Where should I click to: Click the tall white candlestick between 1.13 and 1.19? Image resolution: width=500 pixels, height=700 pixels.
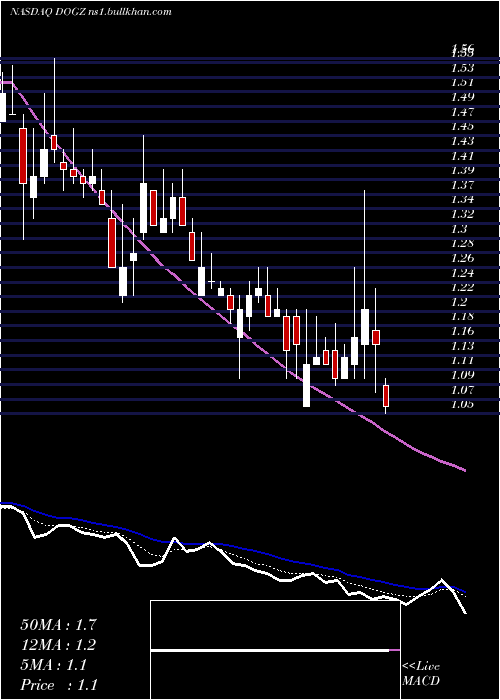pos(365,327)
